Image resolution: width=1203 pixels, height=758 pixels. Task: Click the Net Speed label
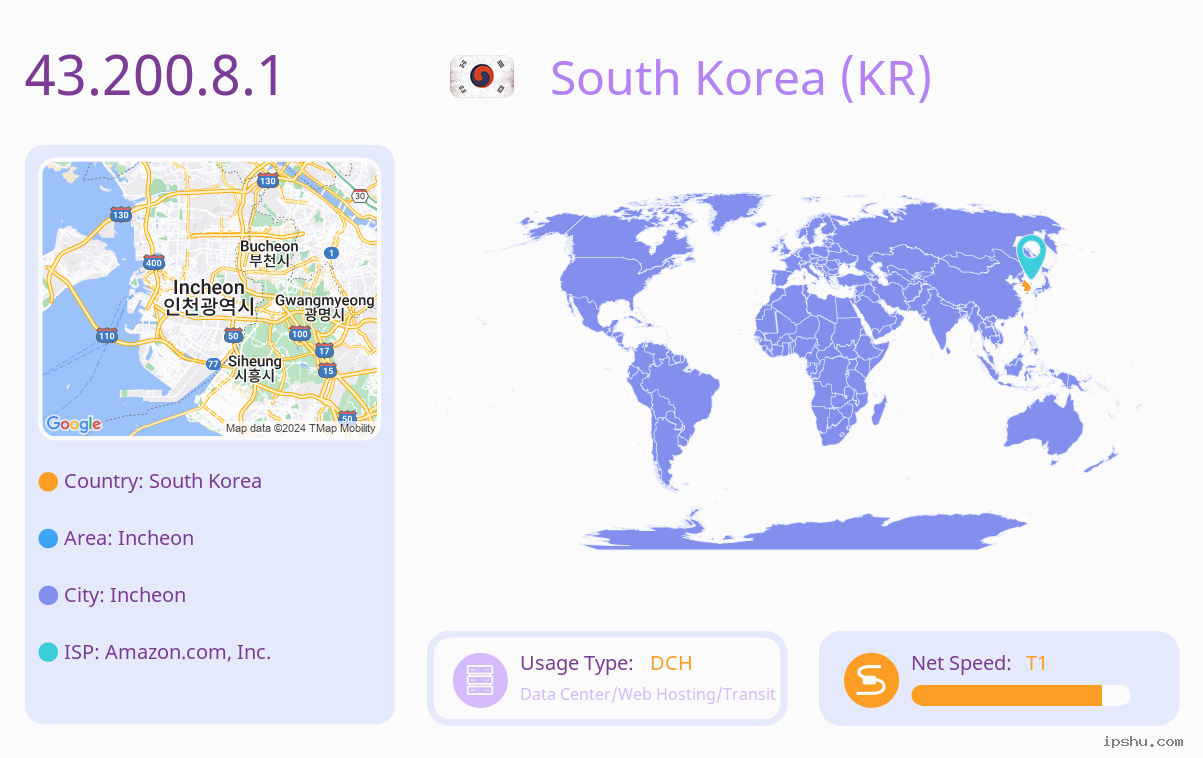(x=961, y=663)
